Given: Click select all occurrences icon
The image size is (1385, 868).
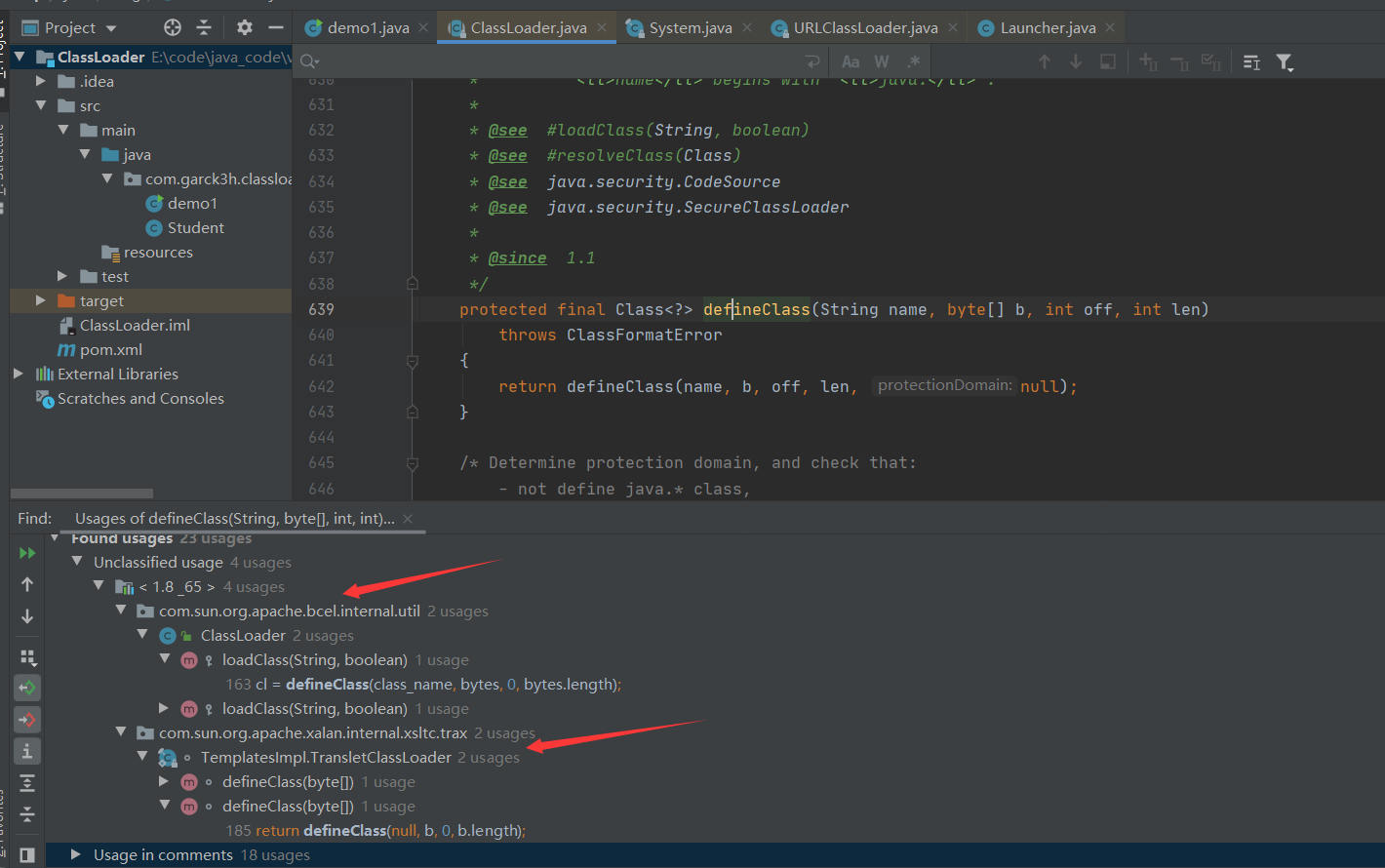Looking at the screenshot, I should 1211,62.
